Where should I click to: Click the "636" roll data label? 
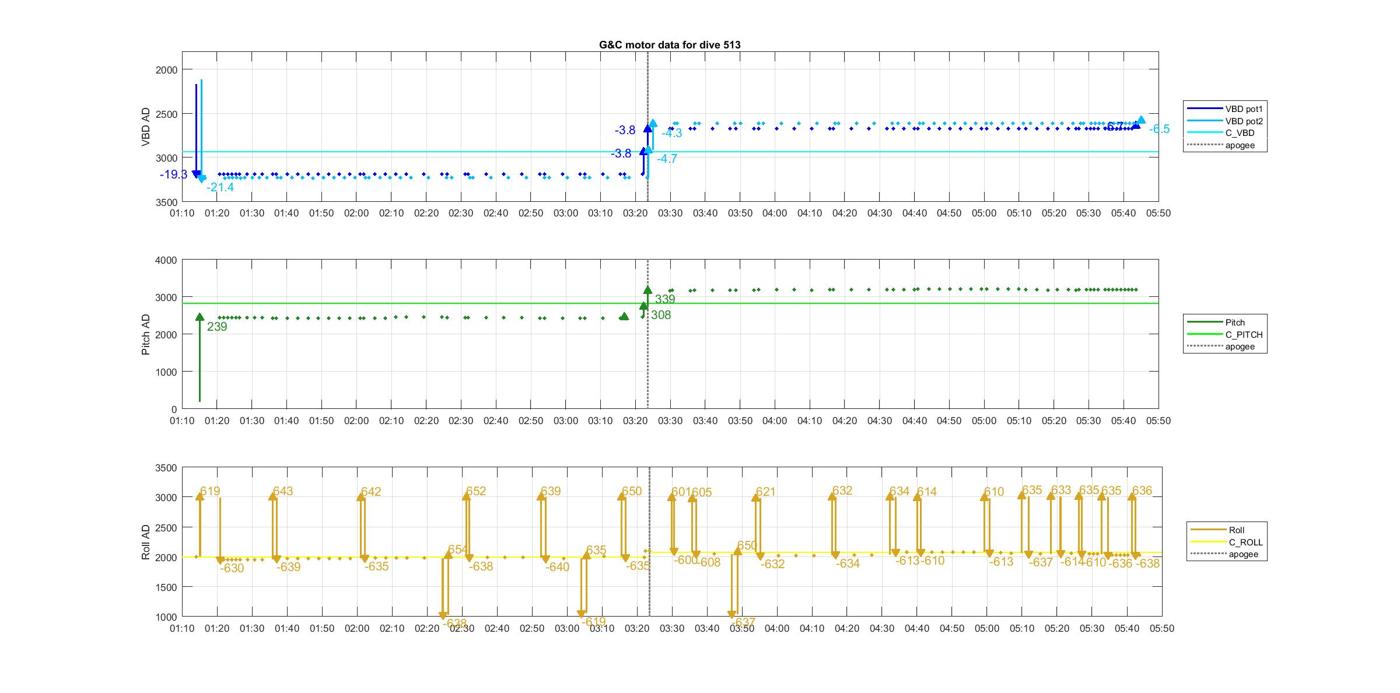(1142, 490)
